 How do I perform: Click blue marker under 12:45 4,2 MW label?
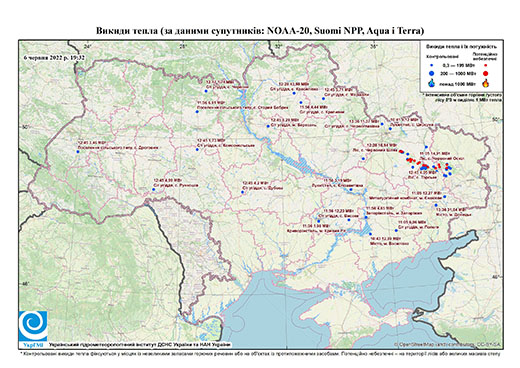tap(242, 192)
